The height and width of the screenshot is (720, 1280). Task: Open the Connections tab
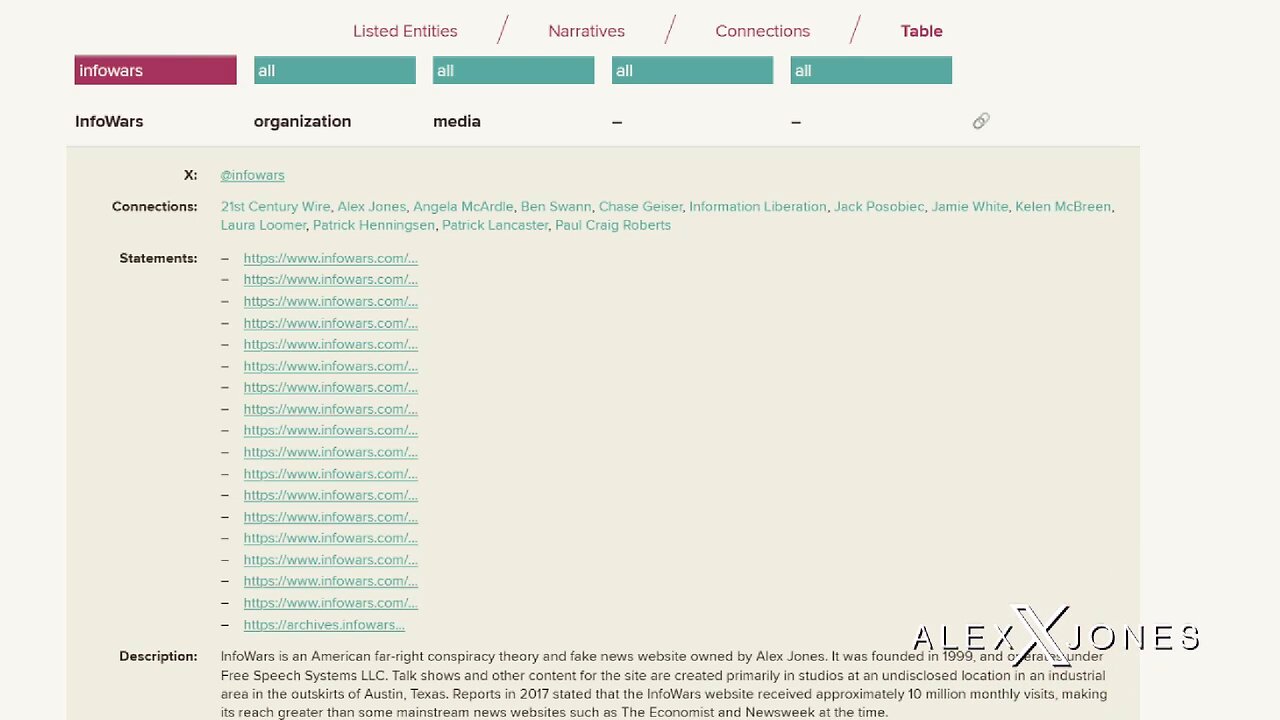click(762, 31)
